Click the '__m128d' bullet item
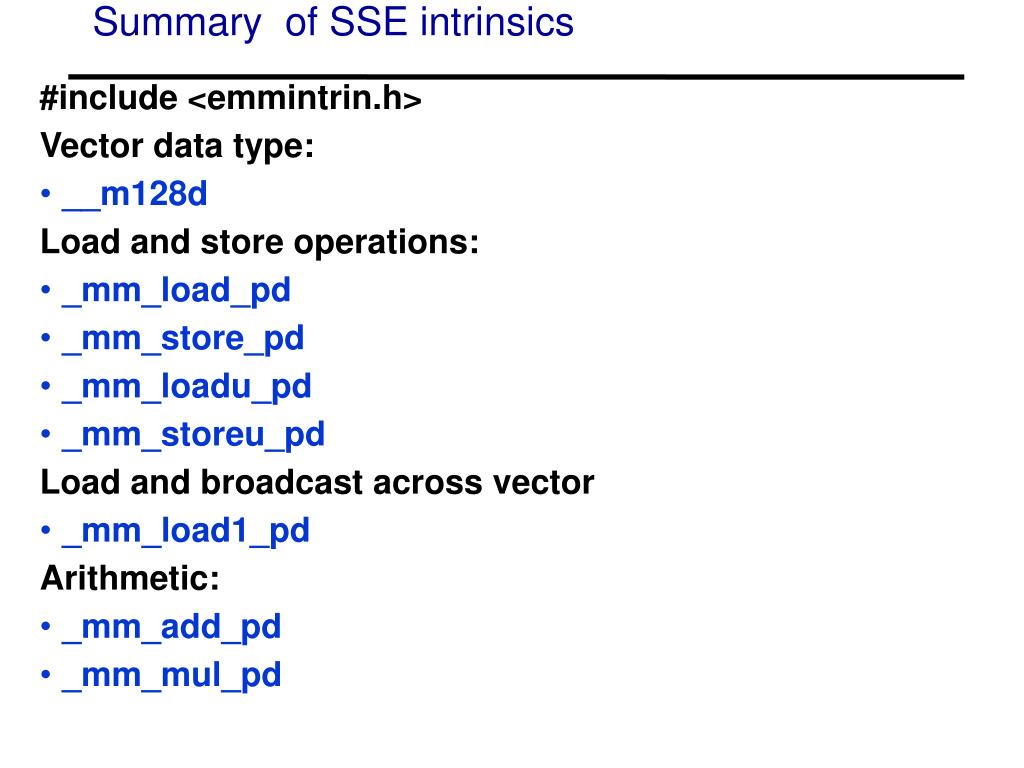1024x768 pixels. 135,195
